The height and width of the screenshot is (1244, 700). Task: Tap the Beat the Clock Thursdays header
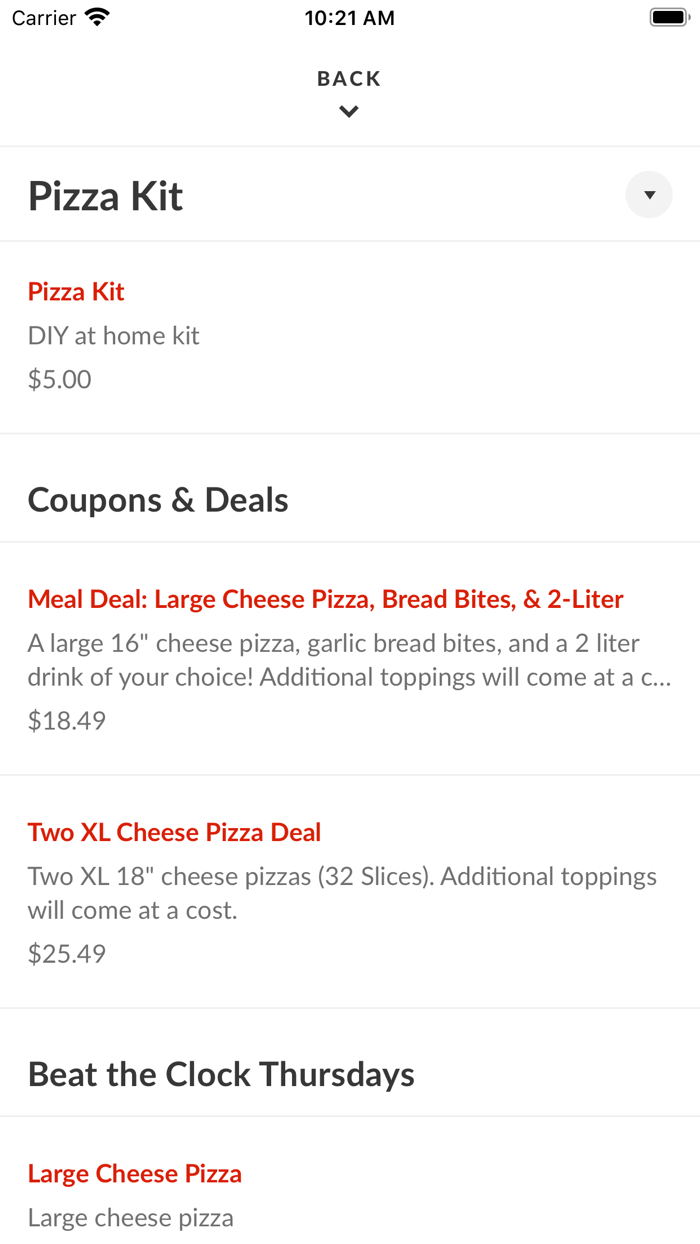pyautogui.click(x=221, y=1073)
